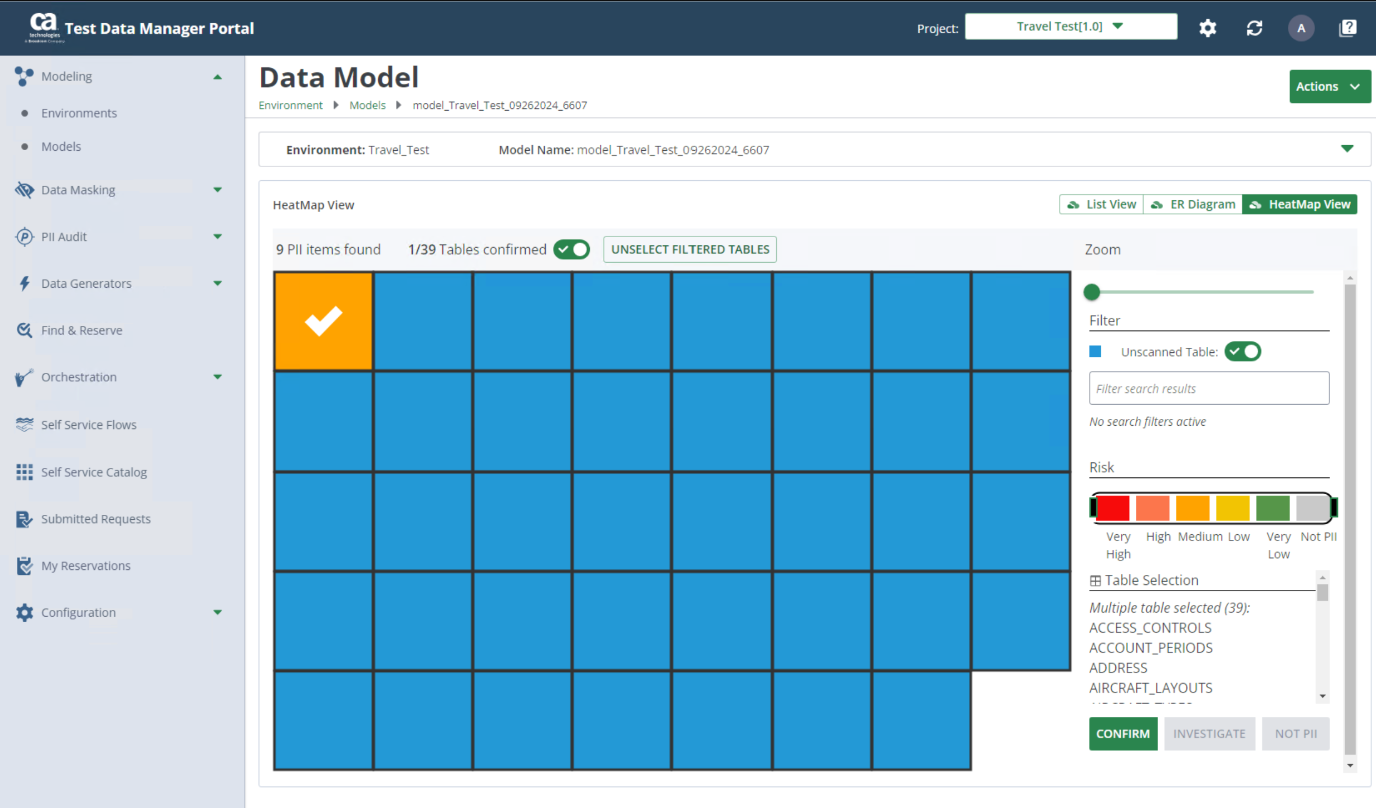Image resolution: width=1376 pixels, height=808 pixels.
Task: Open Self Service Catalog grid icon
Action: 25,472
